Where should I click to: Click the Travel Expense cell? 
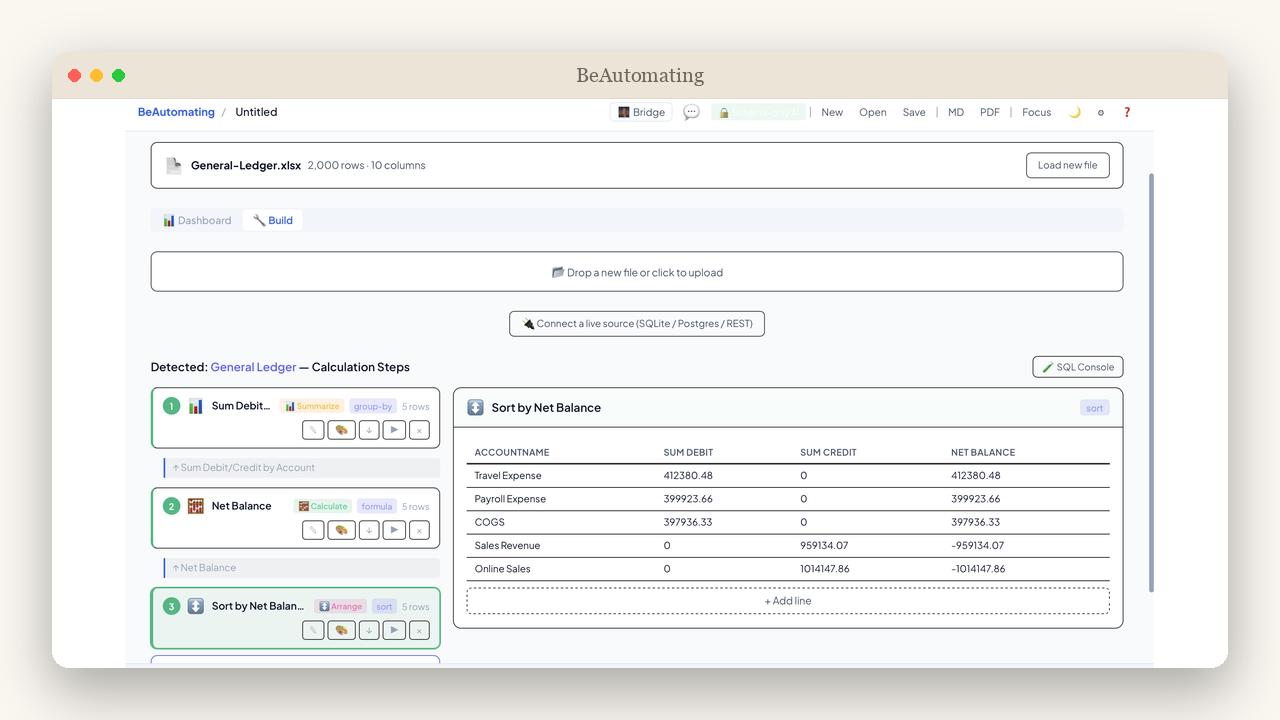(508, 476)
